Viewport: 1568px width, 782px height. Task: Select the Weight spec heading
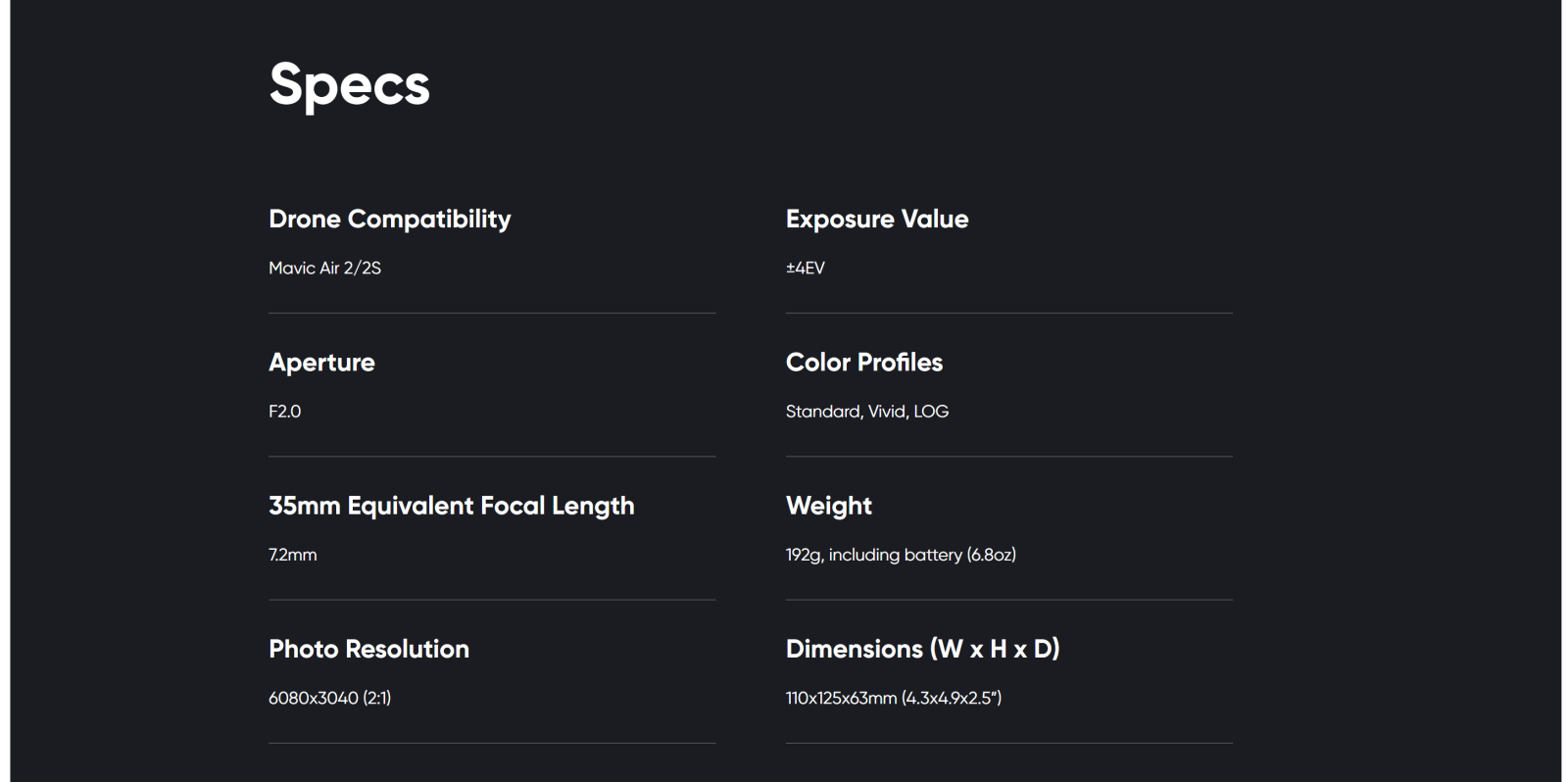tap(829, 506)
